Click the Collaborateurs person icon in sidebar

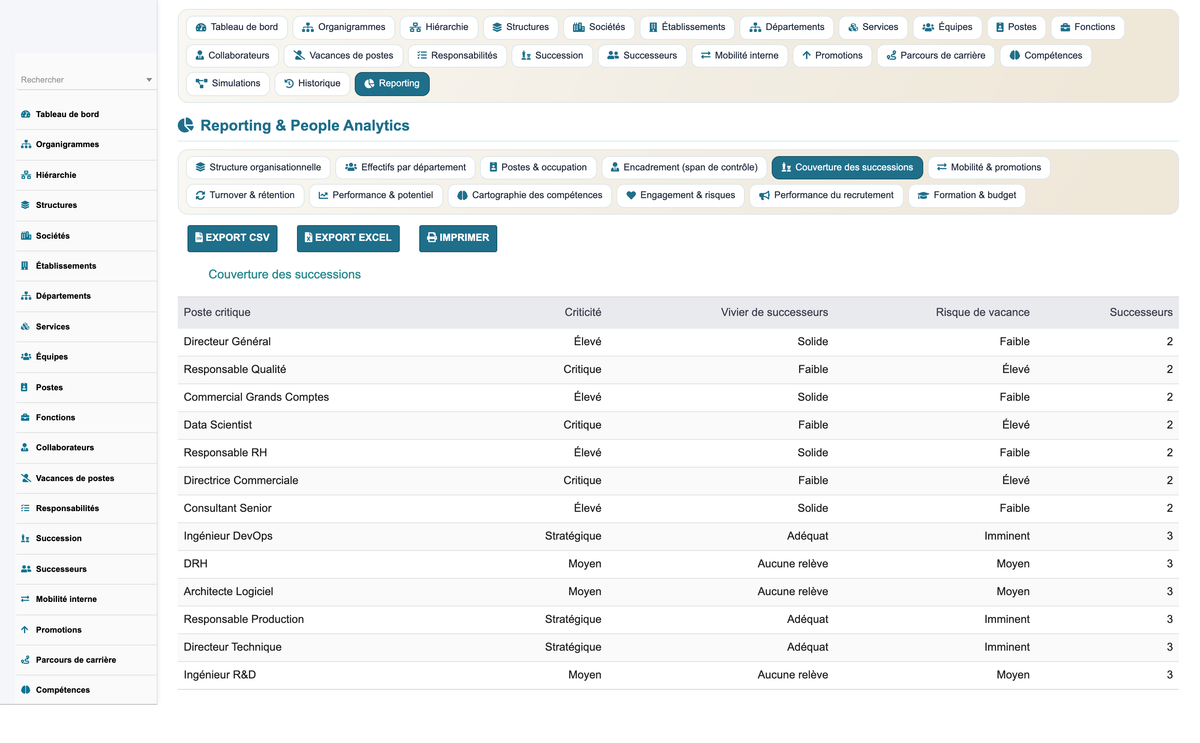tap(25, 448)
